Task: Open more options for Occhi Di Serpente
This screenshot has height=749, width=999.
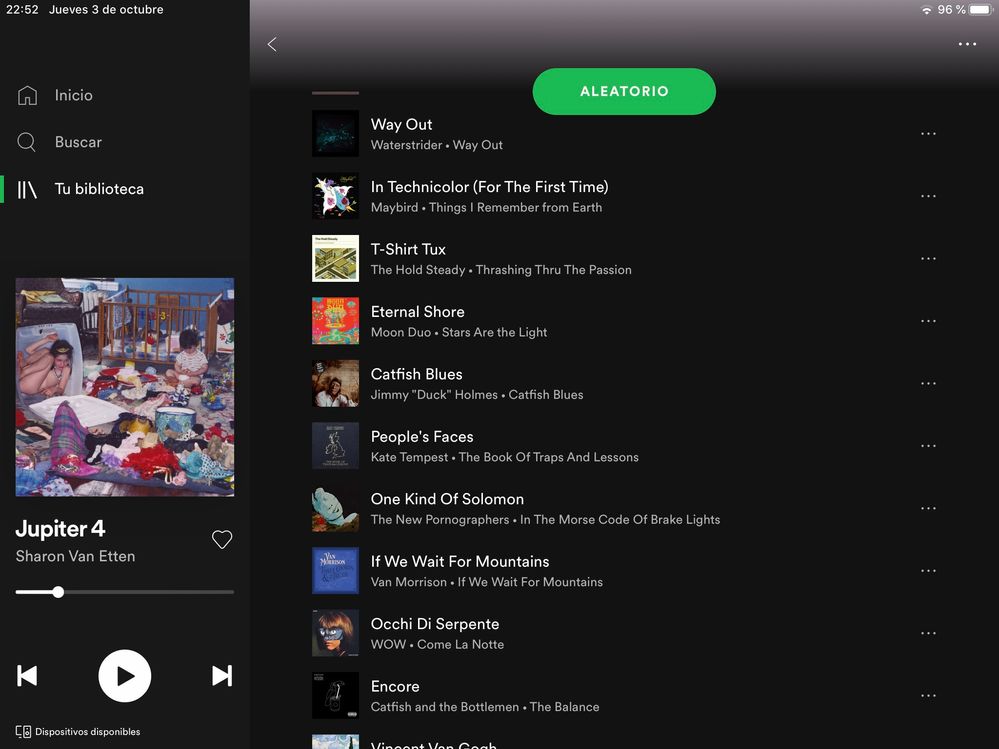Action: (x=928, y=633)
